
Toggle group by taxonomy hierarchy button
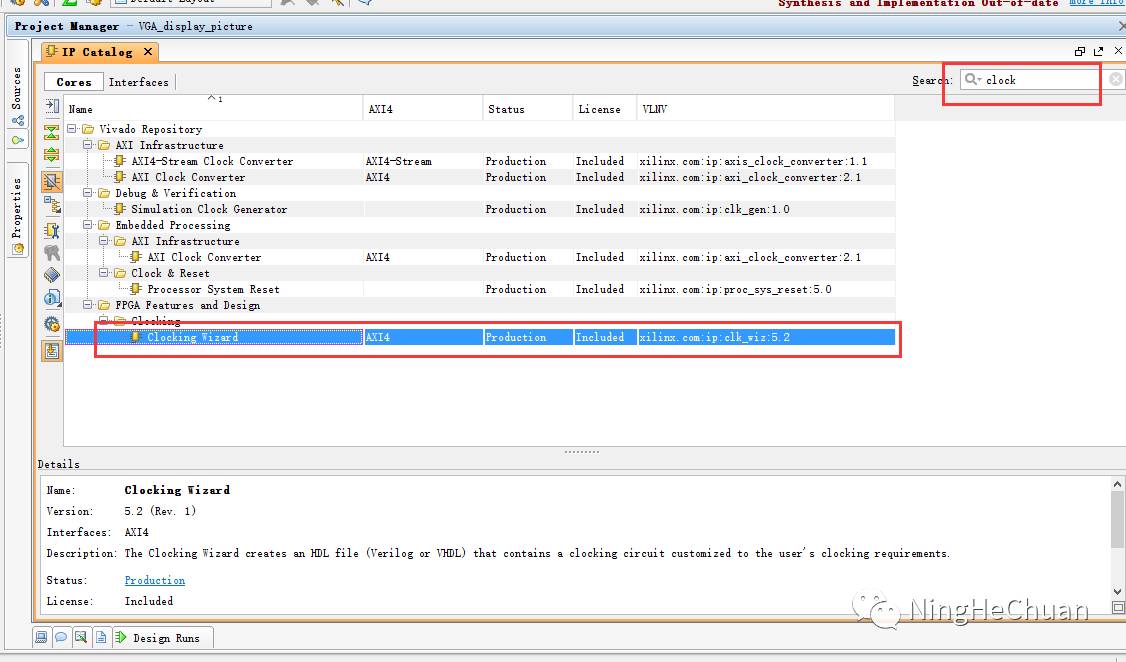point(52,205)
